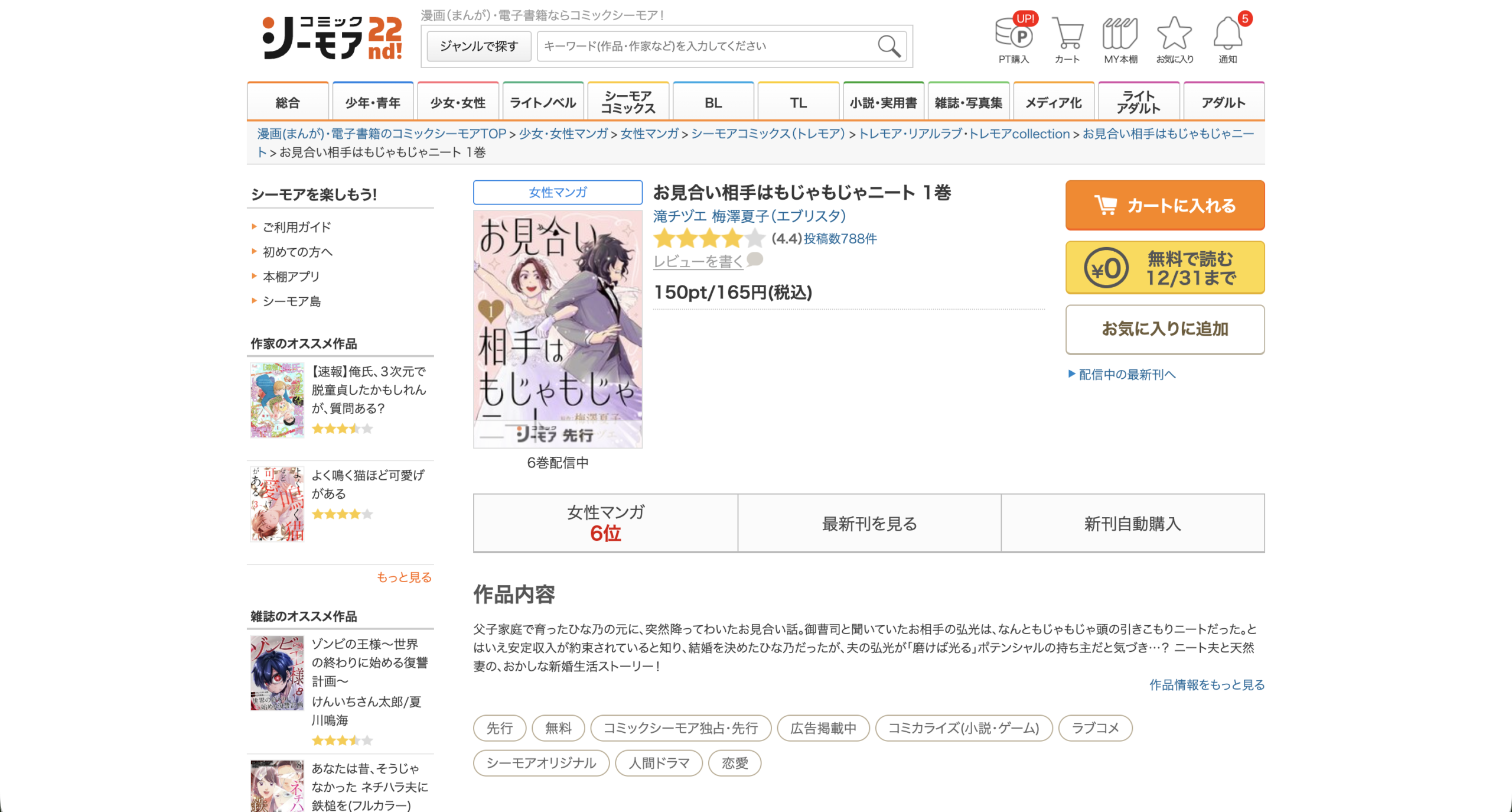Click 新刊自動購入 button
This screenshot has height=812, width=1512.
[x=1133, y=523]
